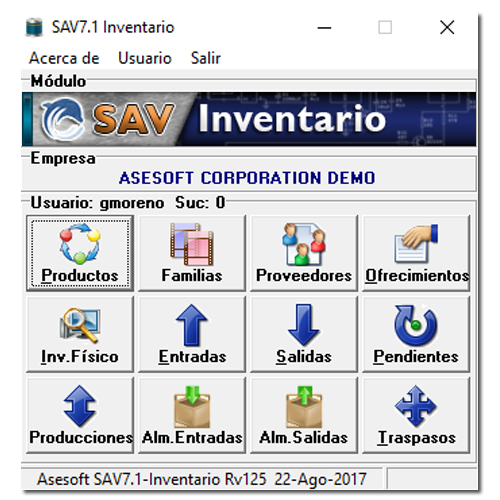Open the Usuario menu
The image size is (500, 500).
[x=145, y=58]
